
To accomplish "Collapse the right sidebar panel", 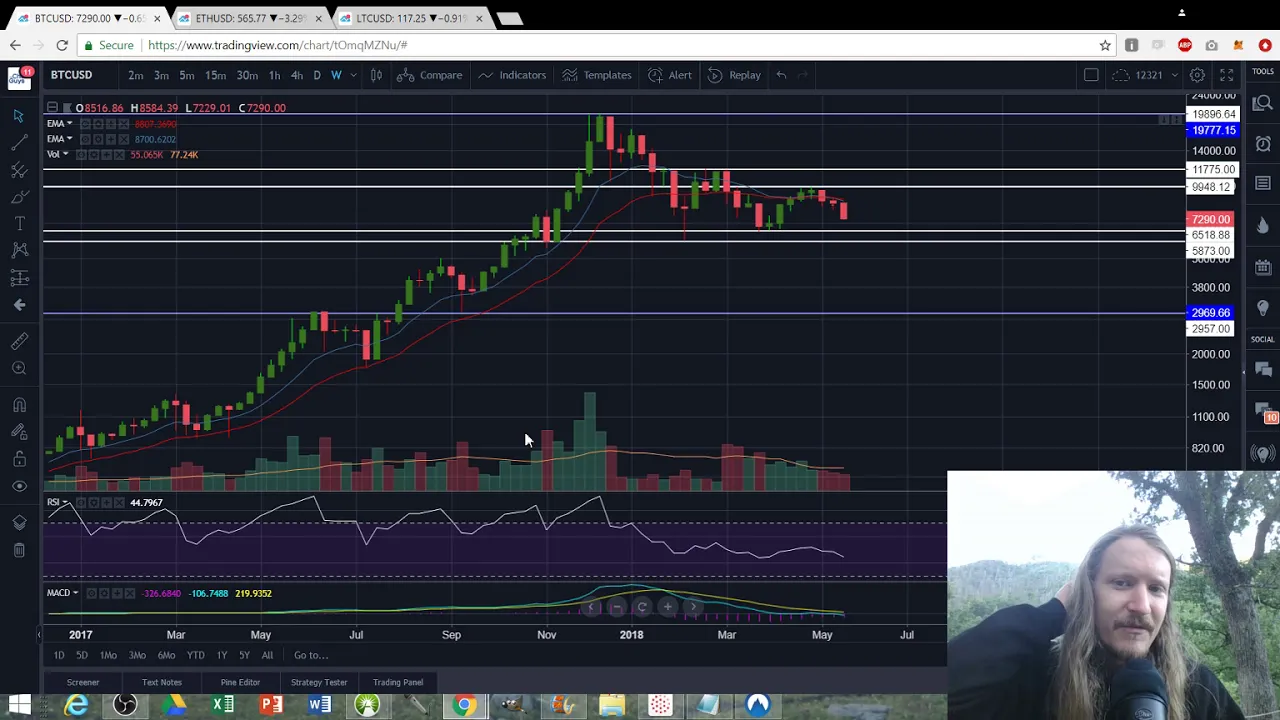I will tap(1244, 372).
